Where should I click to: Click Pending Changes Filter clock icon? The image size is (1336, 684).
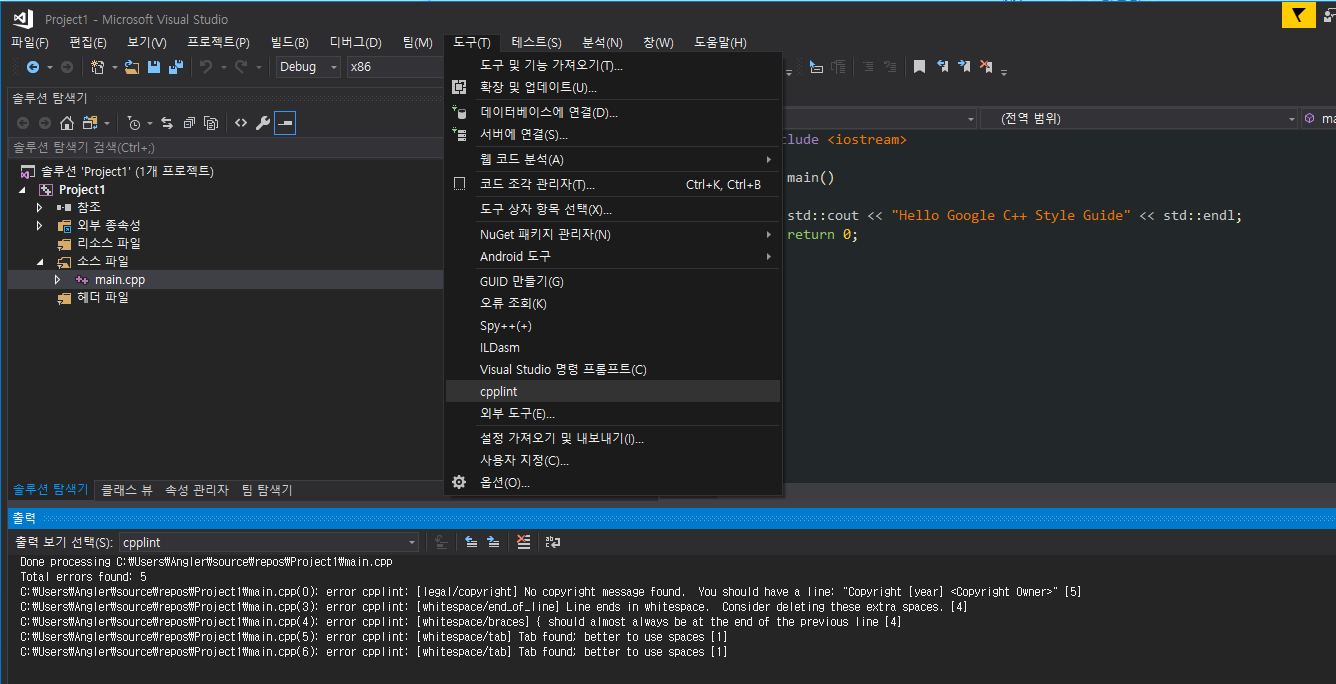pyautogui.click(x=135, y=123)
